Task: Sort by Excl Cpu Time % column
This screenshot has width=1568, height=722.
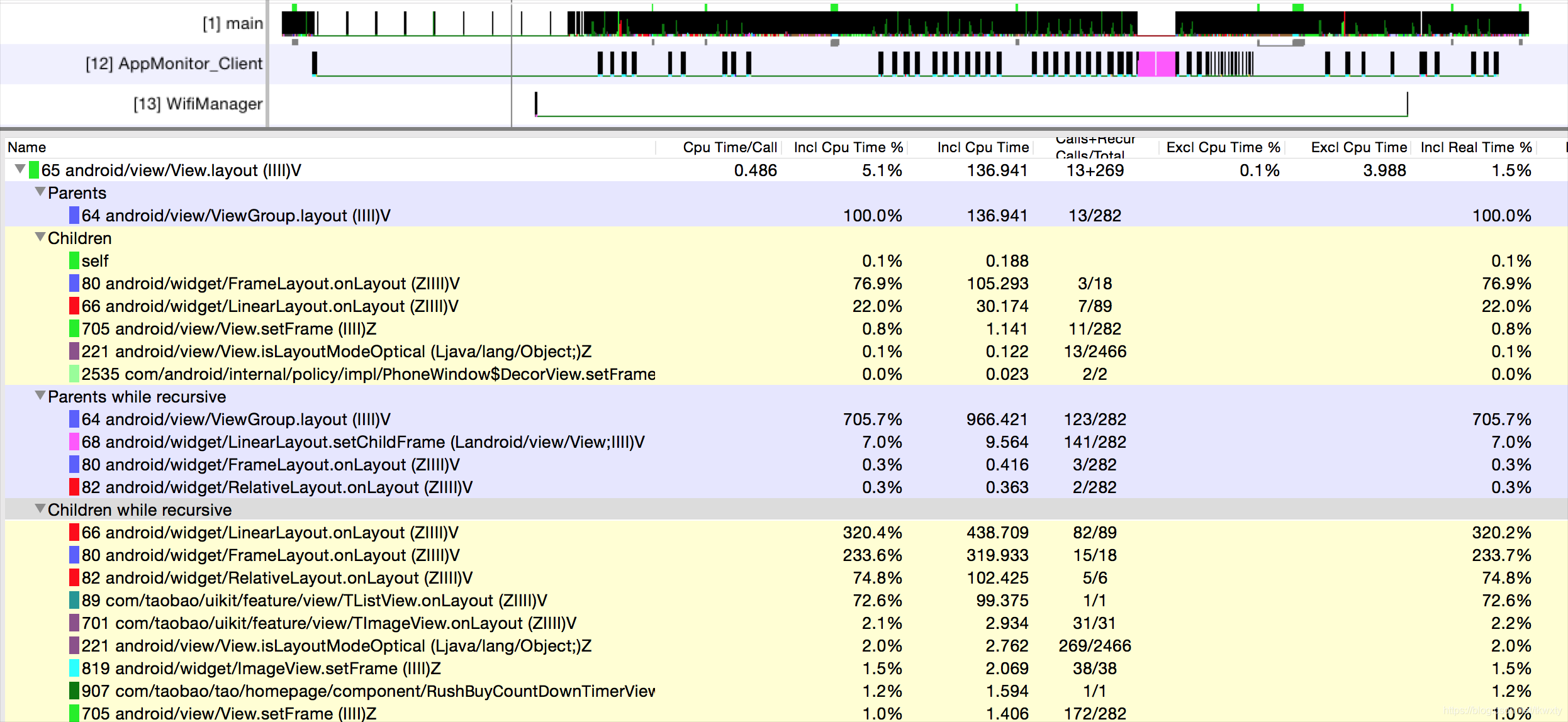Action: click(1223, 147)
